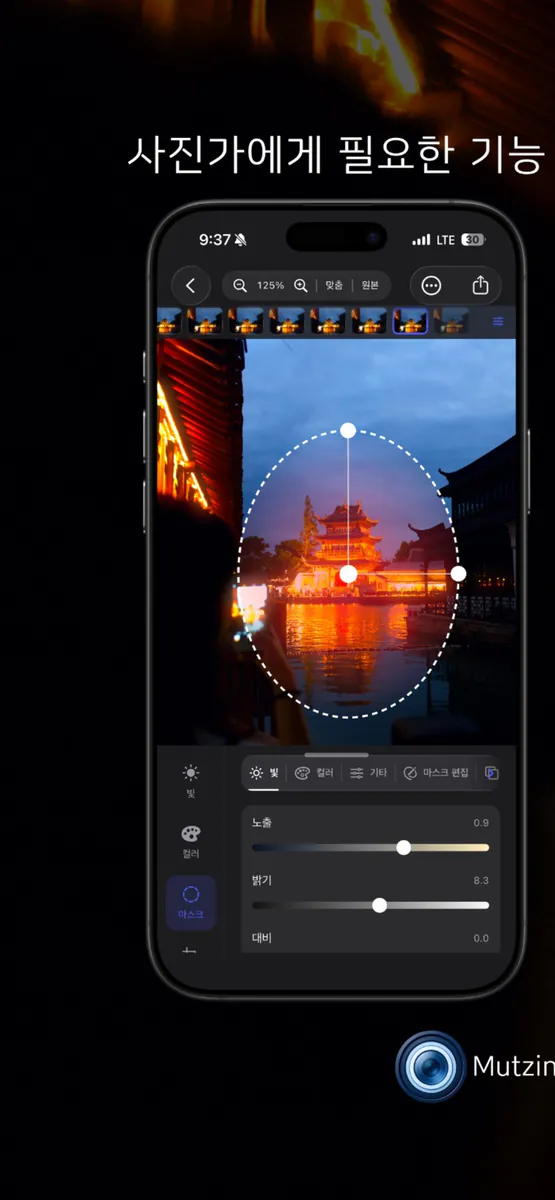
Task: Zoom in with the plus magnifier
Action: tap(300, 286)
